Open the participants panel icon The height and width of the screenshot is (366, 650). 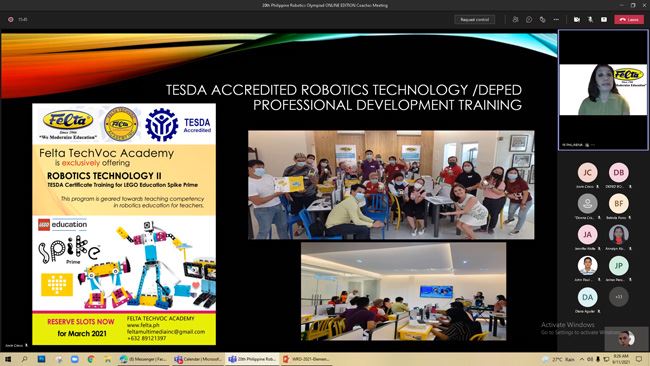pos(515,19)
